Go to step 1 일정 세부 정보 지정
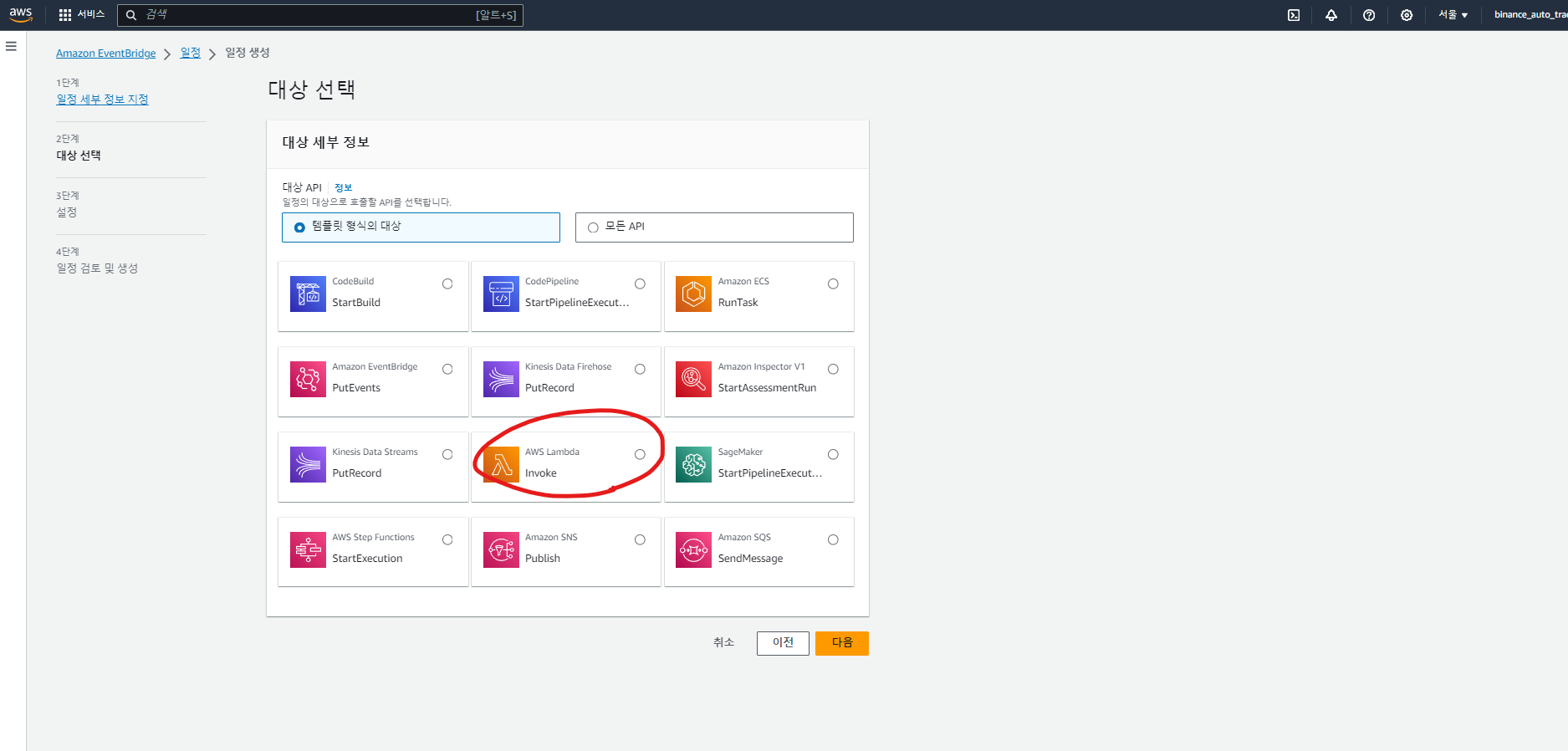The image size is (1568, 751). point(102,100)
